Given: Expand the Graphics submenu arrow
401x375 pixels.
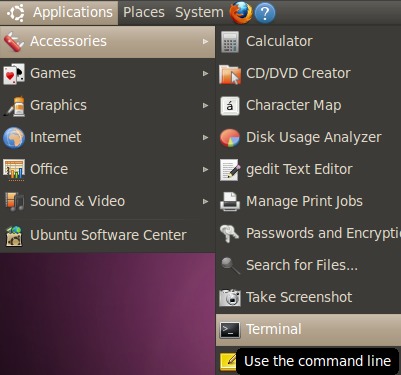Looking at the screenshot, I should point(205,105).
